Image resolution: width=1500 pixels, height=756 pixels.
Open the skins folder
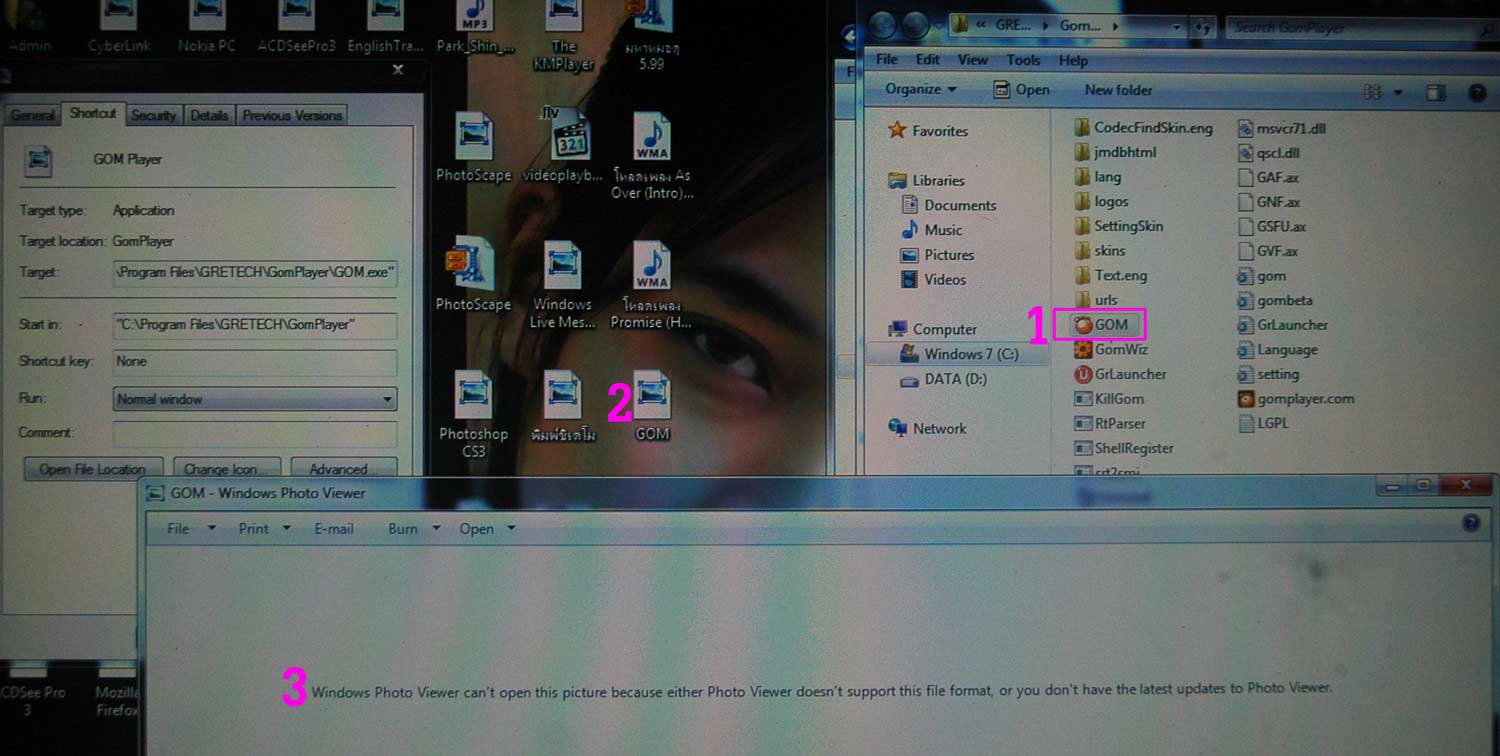click(1099, 250)
